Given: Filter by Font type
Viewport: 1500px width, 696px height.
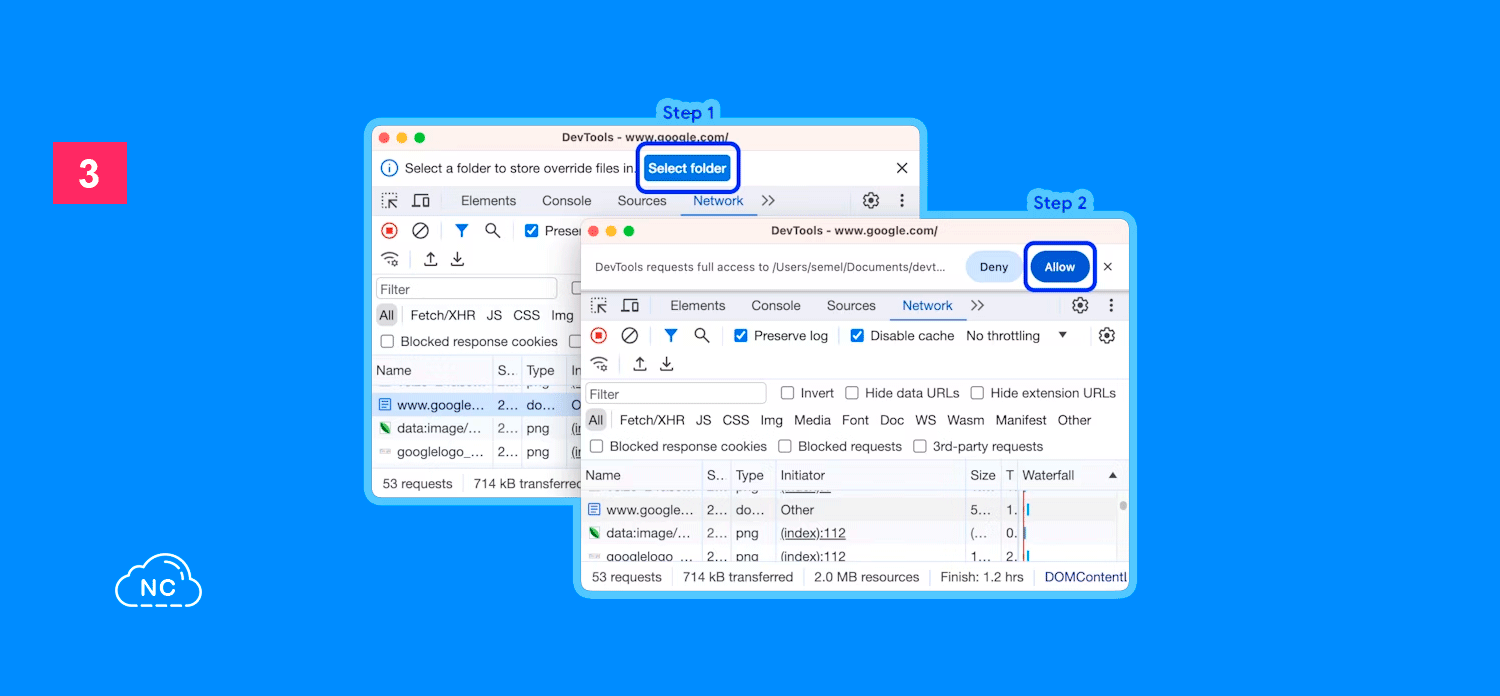Looking at the screenshot, I should point(855,421).
